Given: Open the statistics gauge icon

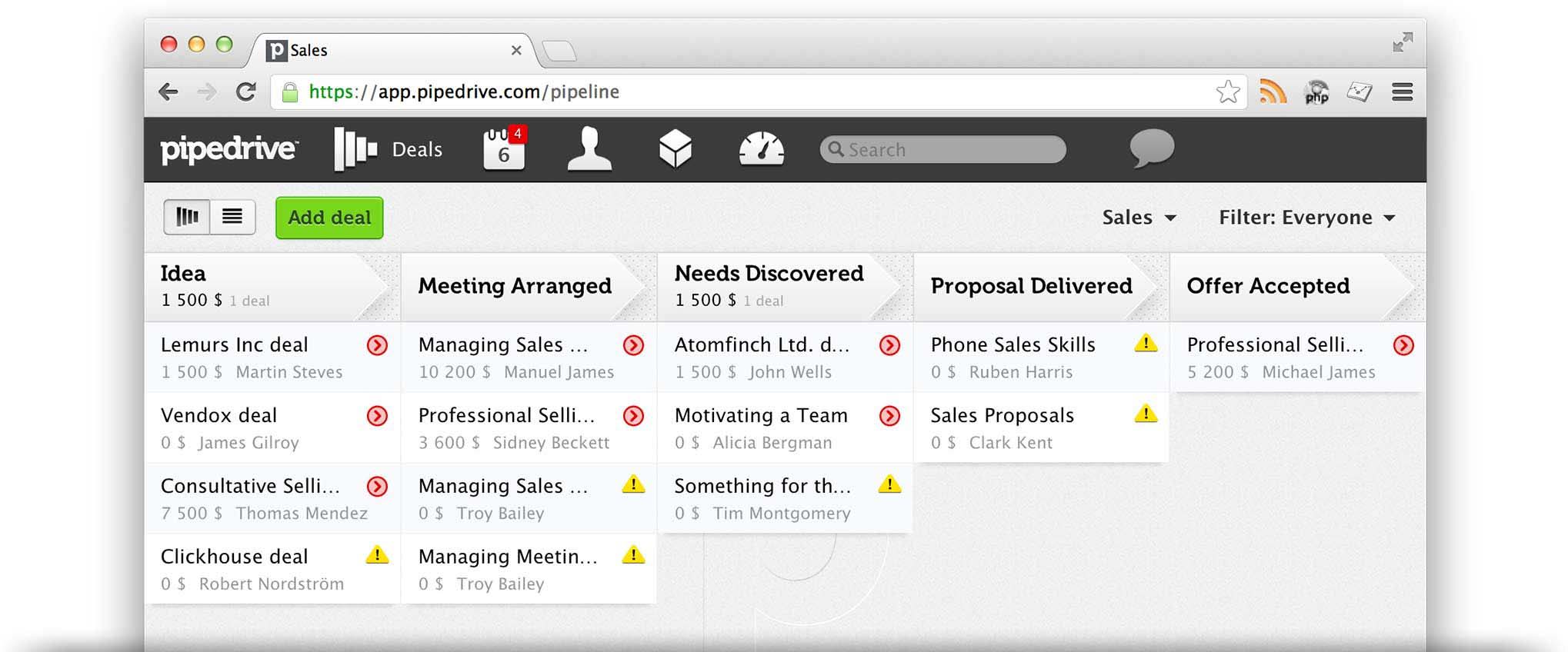Looking at the screenshot, I should (761, 149).
